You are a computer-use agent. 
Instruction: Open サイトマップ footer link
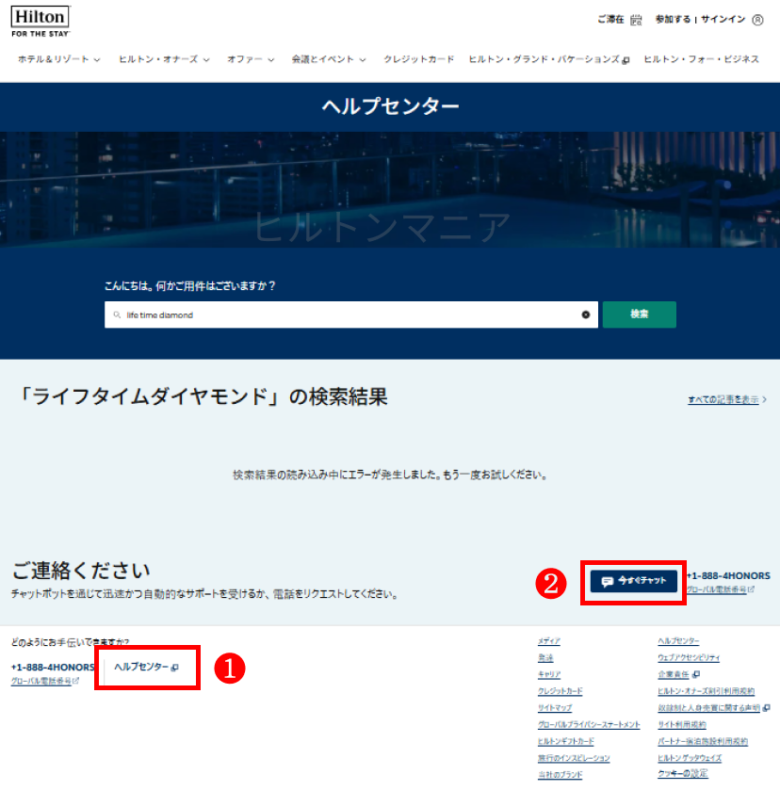(x=554, y=708)
